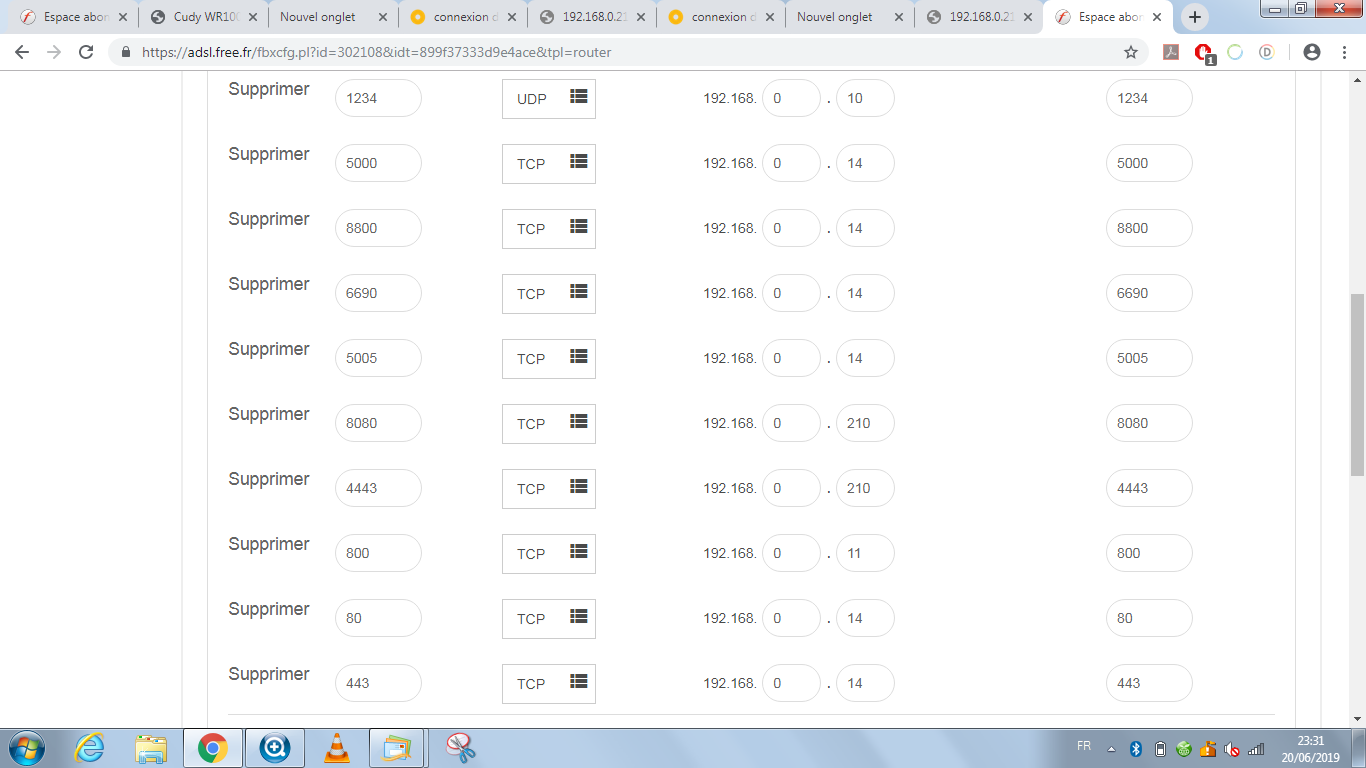Click the last IP octet field showing 210 in 8080 row
Viewport: 1366px width, 768px height.
(865, 423)
